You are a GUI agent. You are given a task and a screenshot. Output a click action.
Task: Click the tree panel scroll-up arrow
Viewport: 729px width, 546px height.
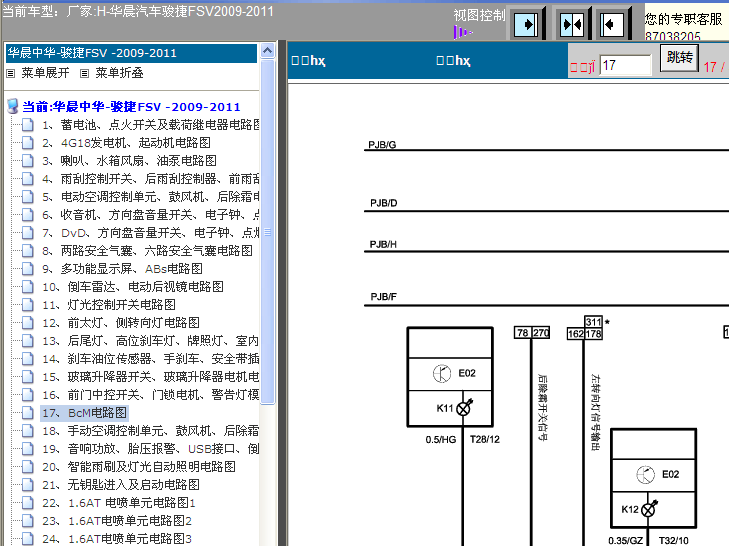[267, 50]
